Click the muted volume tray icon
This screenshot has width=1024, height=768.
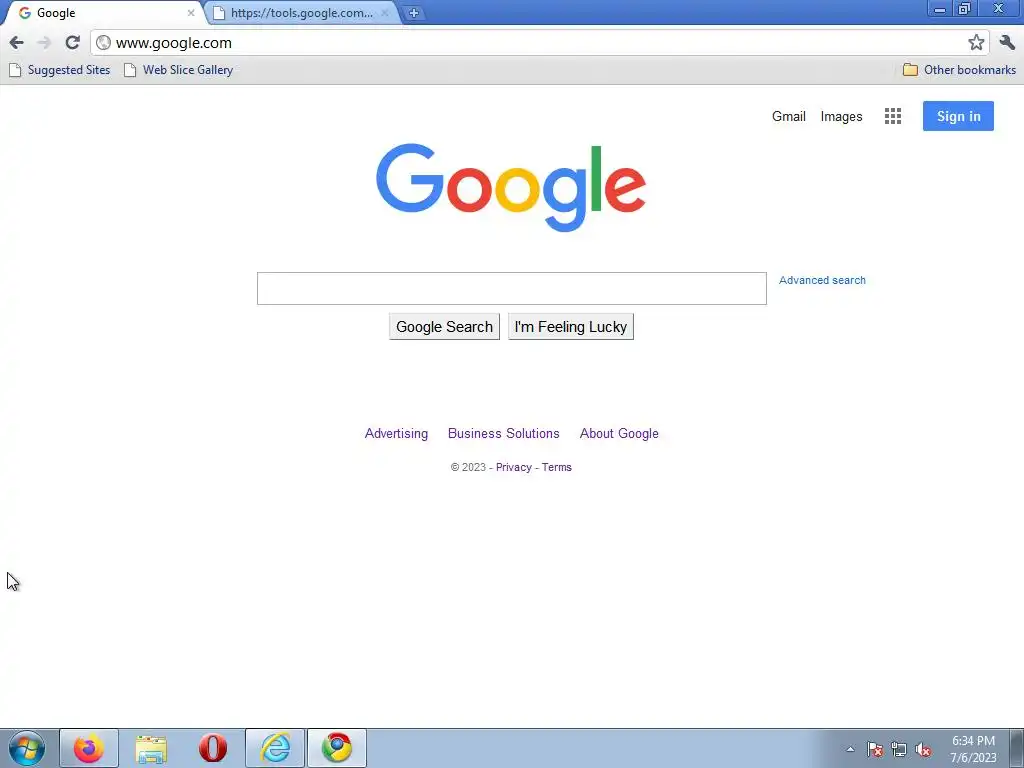[x=923, y=749]
